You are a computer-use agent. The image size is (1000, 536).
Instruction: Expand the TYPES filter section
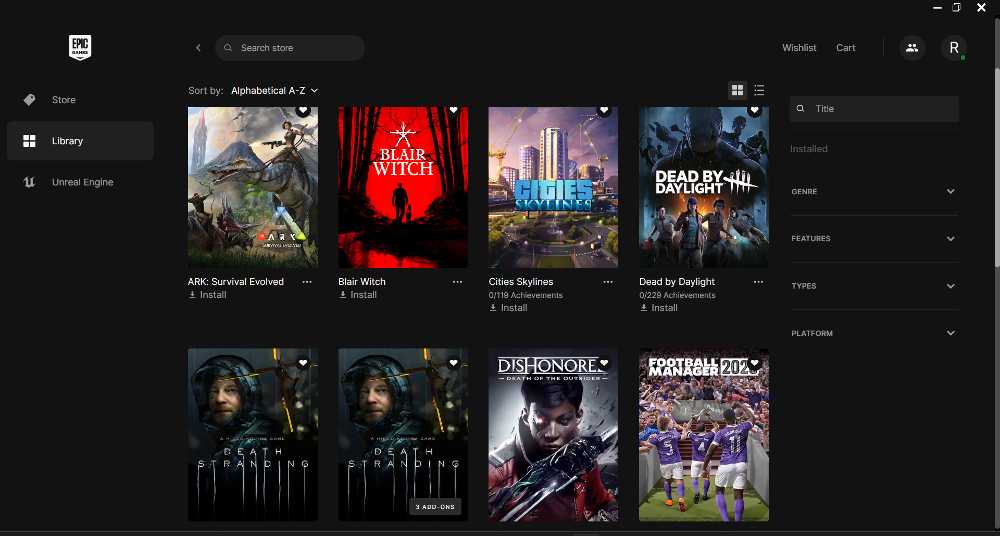click(x=874, y=286)
